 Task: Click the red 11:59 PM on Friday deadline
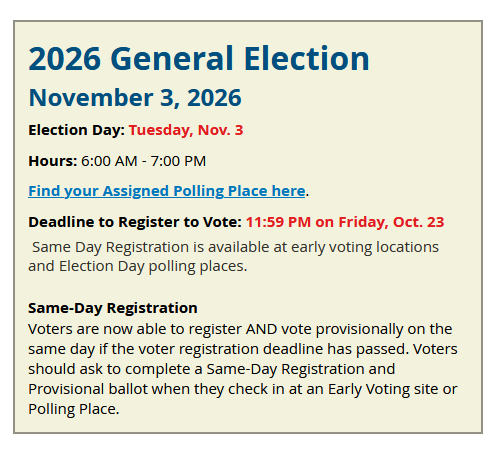(x=345, y=222)
